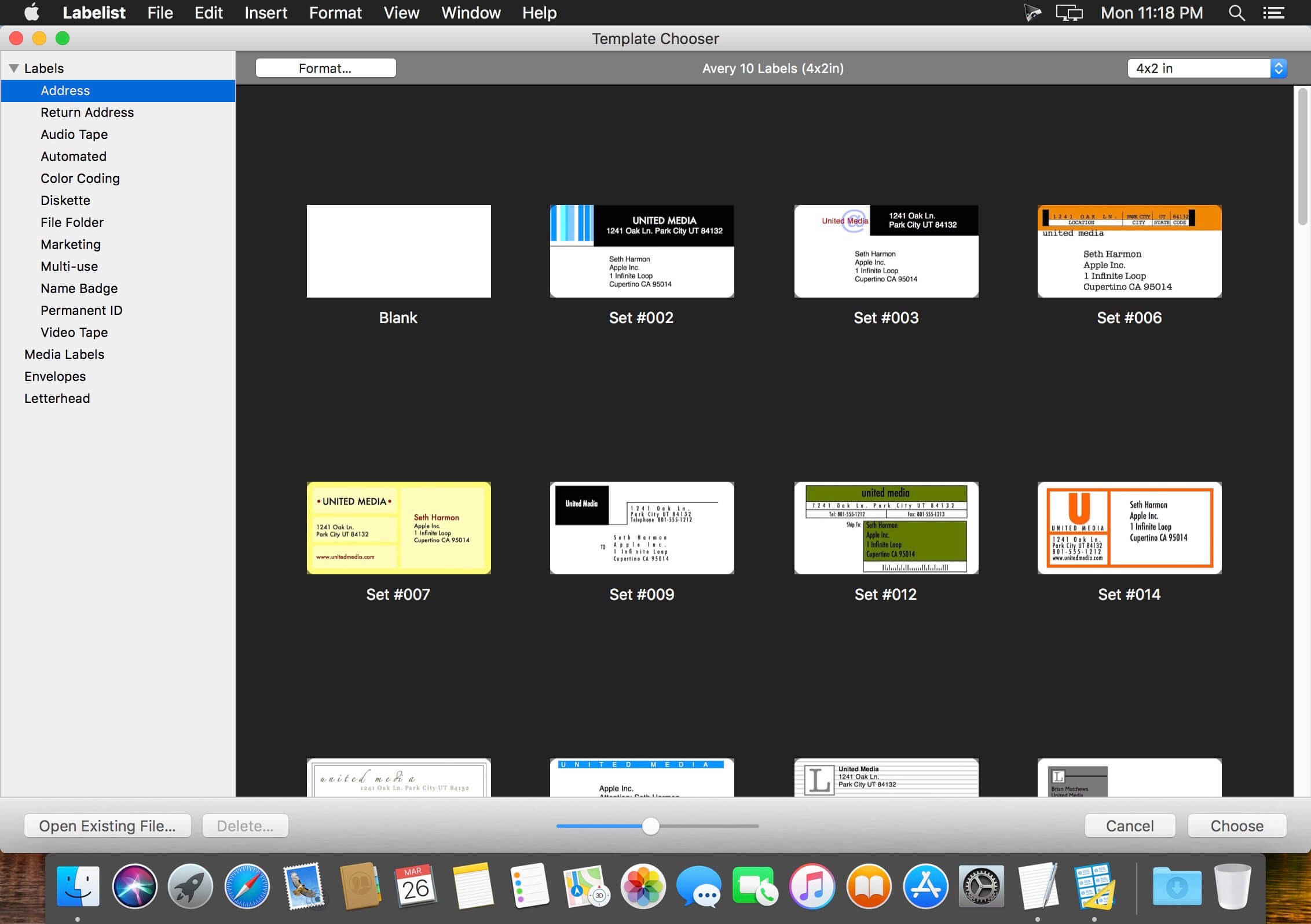The image size is (1311, 924).
Task: Open the Help menu
Action: pos(539,13)
